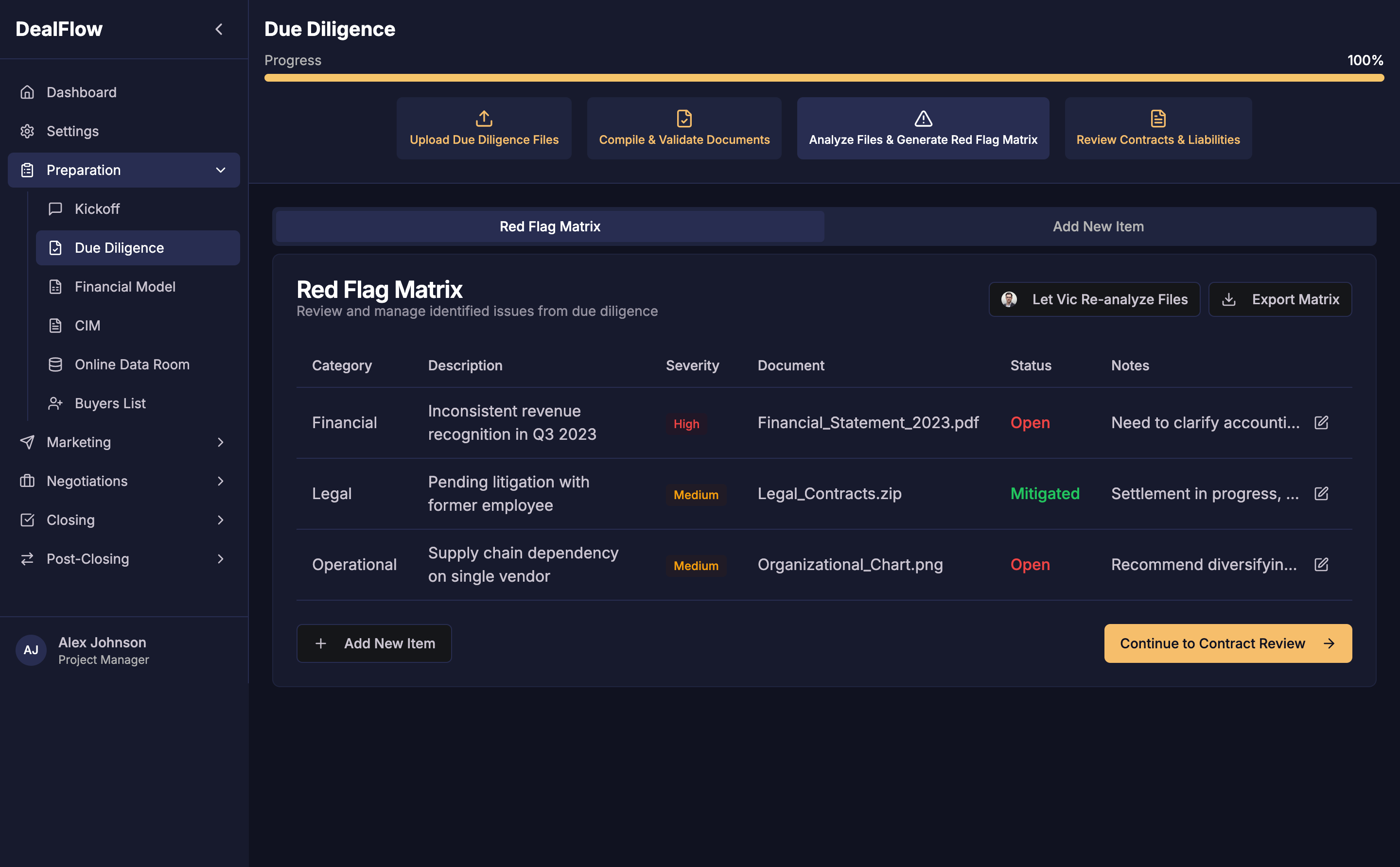The width and height of the screenshot is (1400, 867).
Task: Expand the Negotiations section
Action: coord(220,481)
